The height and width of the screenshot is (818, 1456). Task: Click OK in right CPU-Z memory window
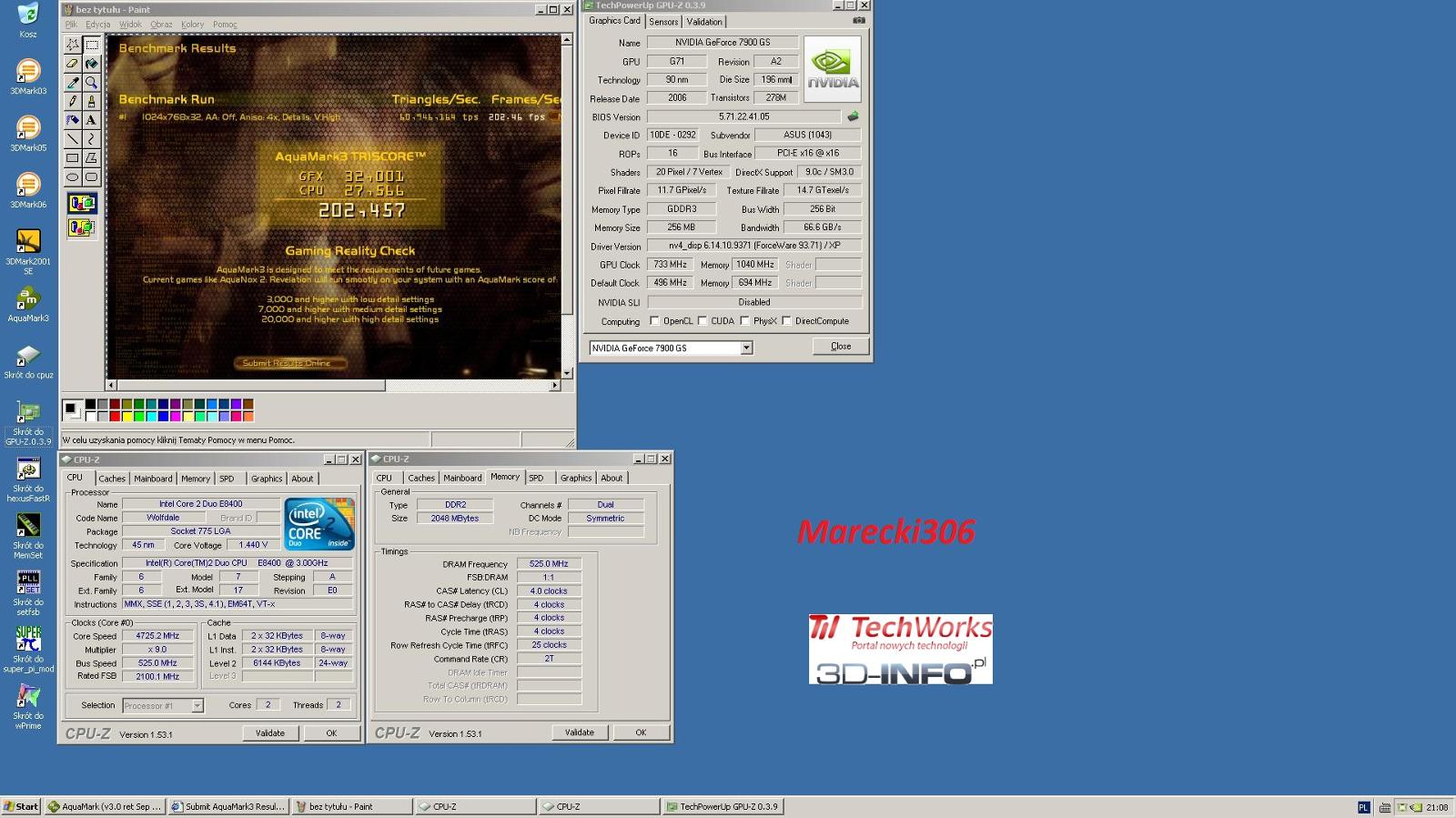coord(641,732)
